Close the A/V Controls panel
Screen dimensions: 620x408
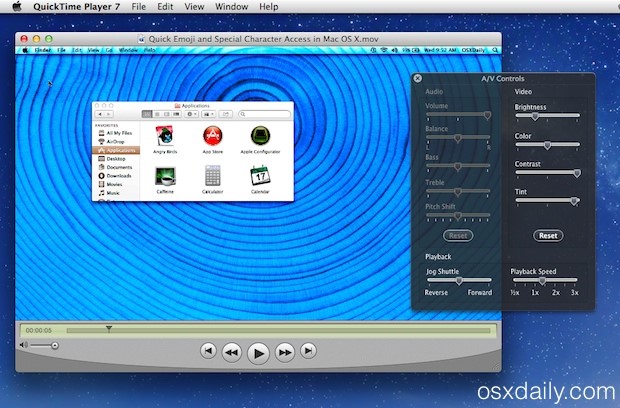[418, 78]
